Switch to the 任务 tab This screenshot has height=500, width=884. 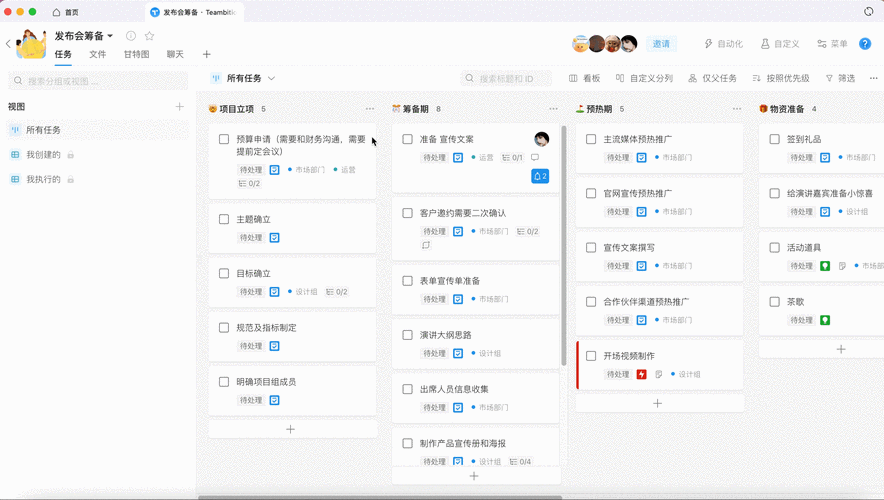[63, 54]
